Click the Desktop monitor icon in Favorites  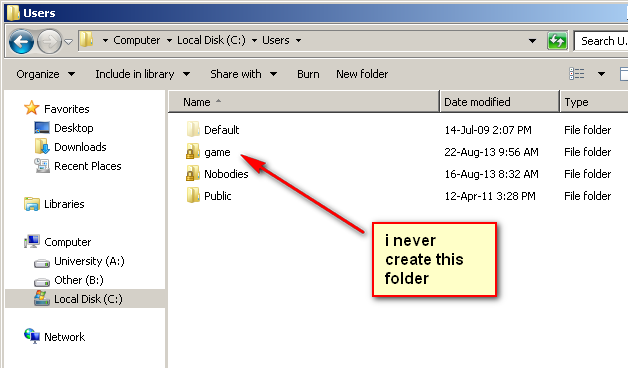[x=42, y=128]
